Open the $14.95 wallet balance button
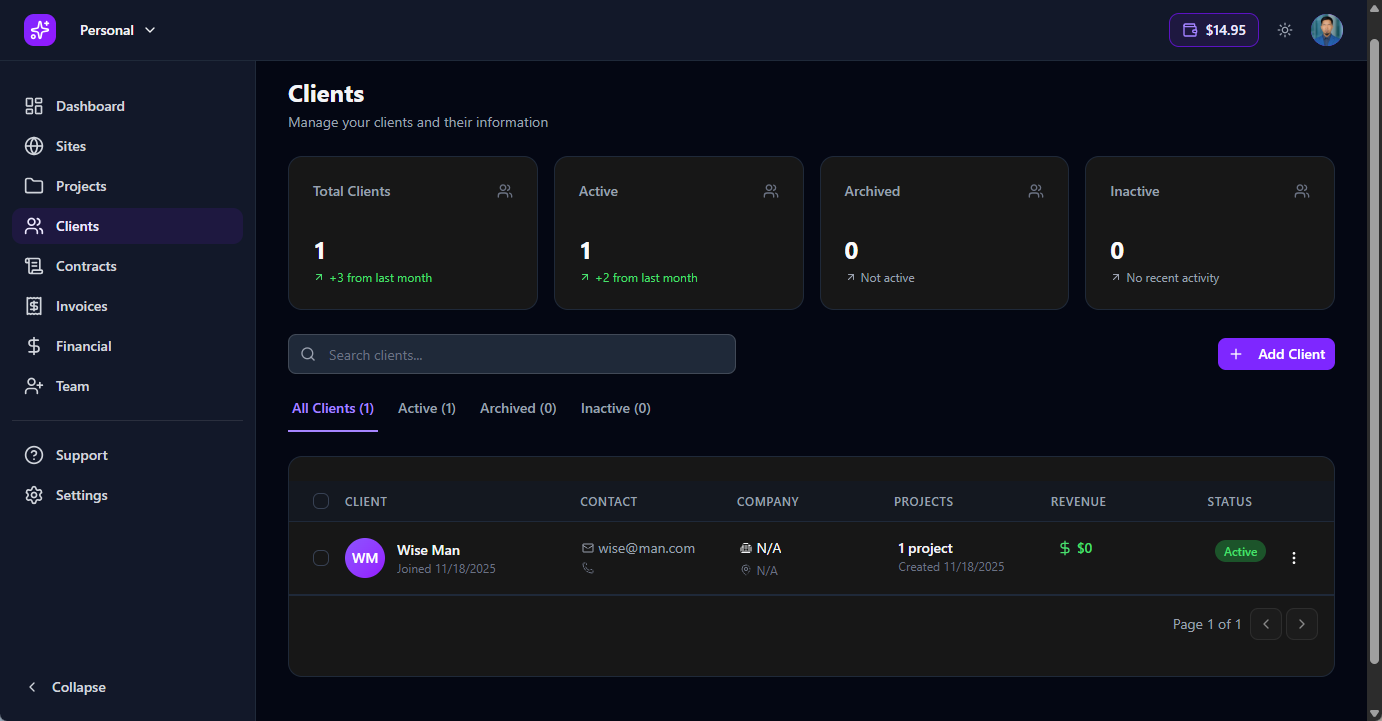Image resolution: width=1382 pixels, height=721 pixels. point(1213,30)
